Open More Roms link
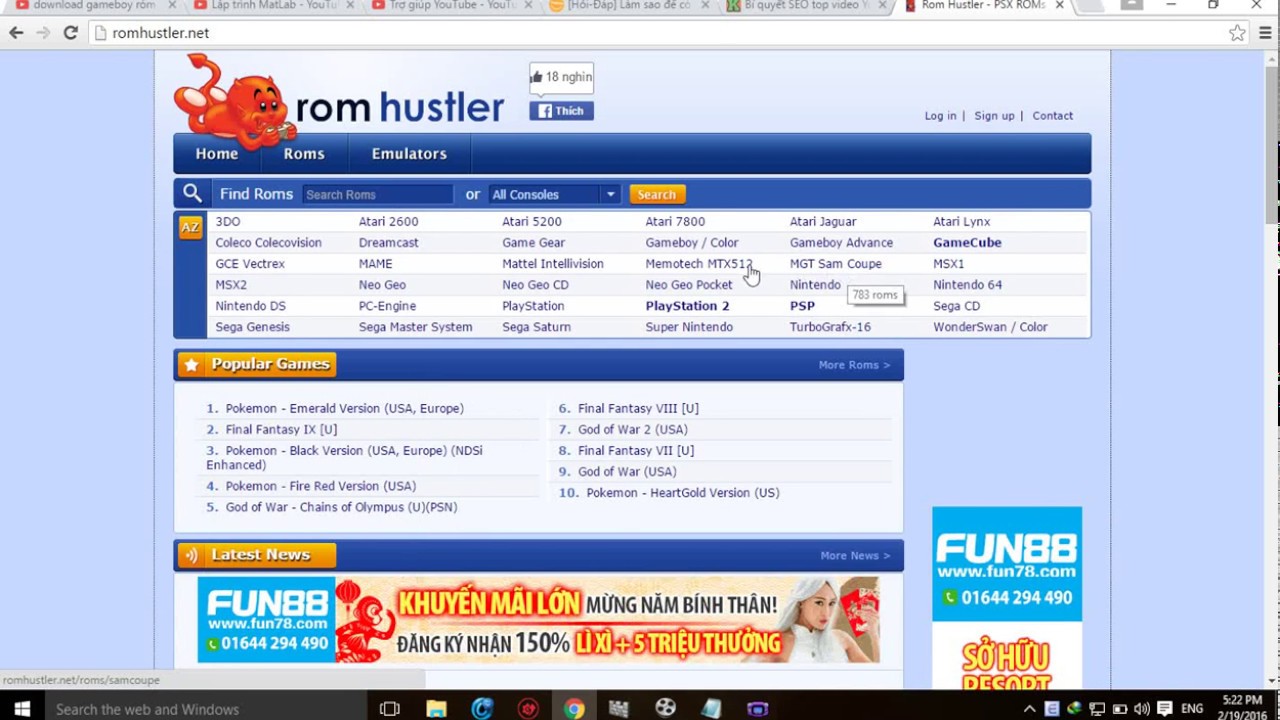 pos(854,365)
